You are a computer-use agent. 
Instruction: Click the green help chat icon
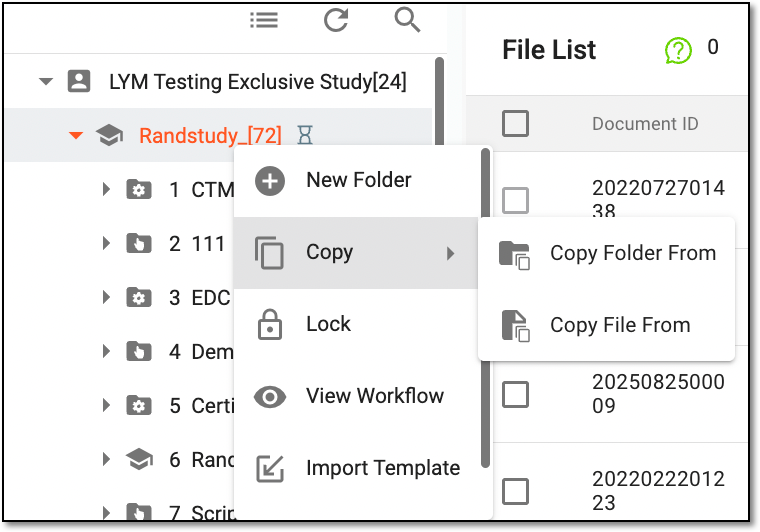678,50
